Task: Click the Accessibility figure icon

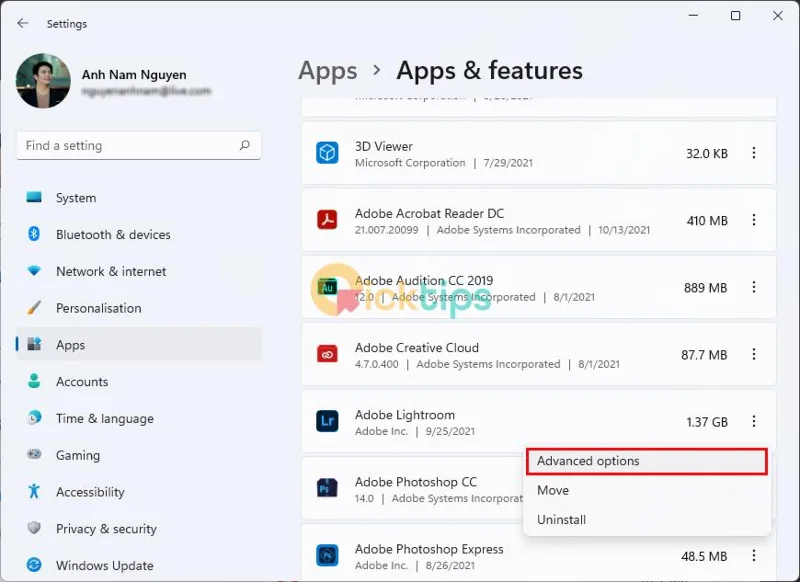Action: pyautogui.click(x=34, y=491)
